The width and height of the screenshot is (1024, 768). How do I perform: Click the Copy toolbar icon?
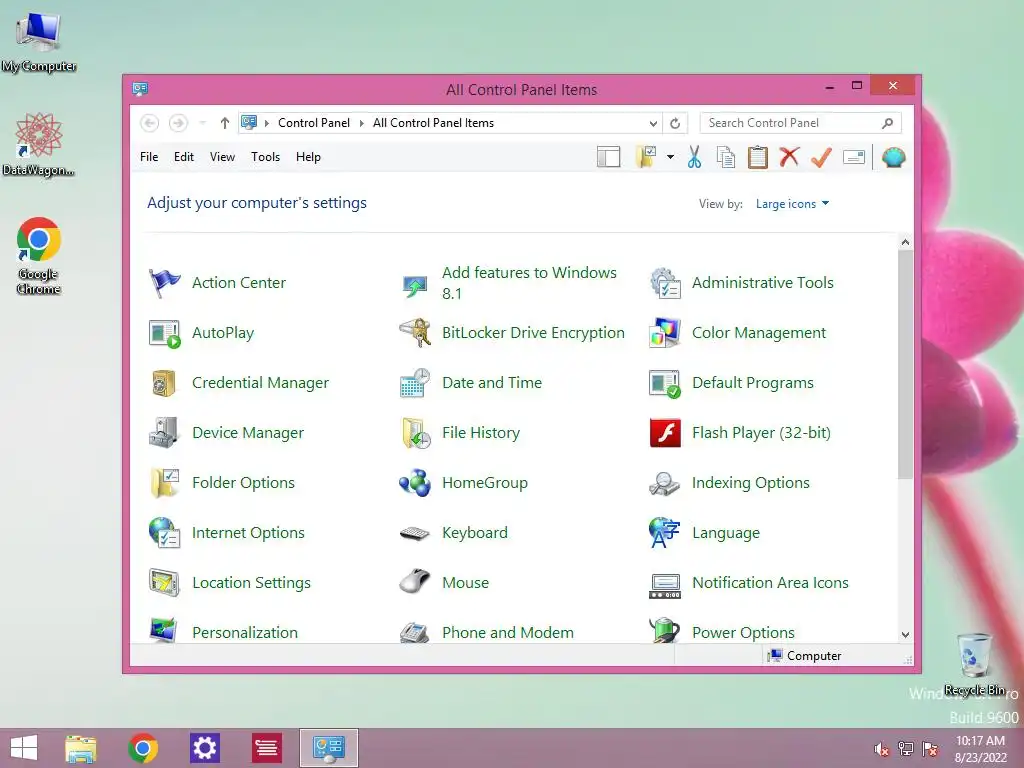pyautogui.click(x=726, y=157)
